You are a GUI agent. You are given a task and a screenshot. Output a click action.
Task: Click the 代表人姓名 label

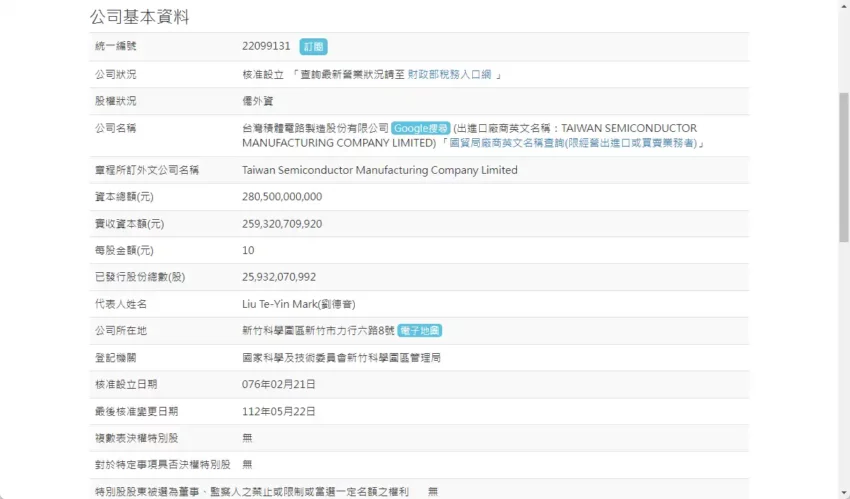coord(121,304)
